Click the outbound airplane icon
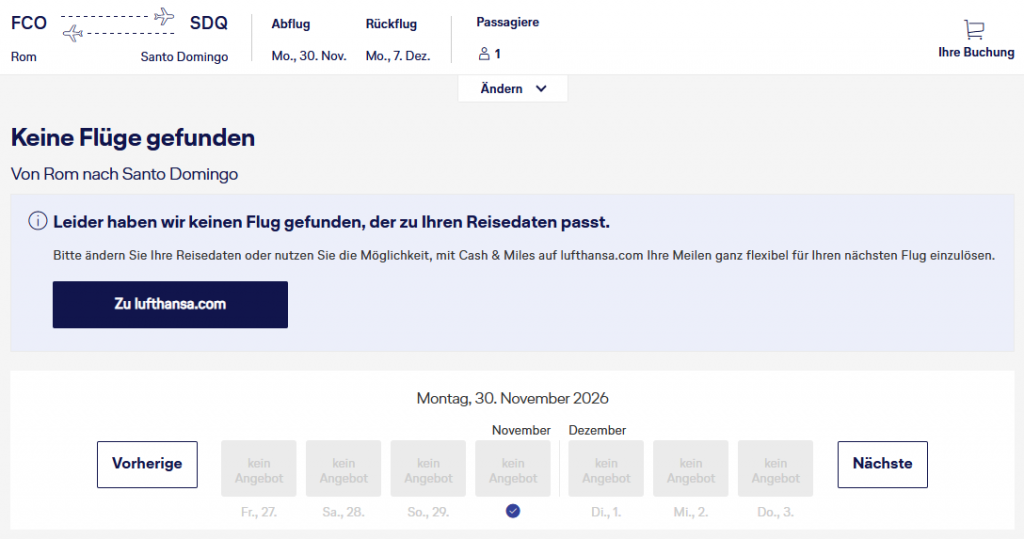1024x539 pixels. (x=164, y=17)
